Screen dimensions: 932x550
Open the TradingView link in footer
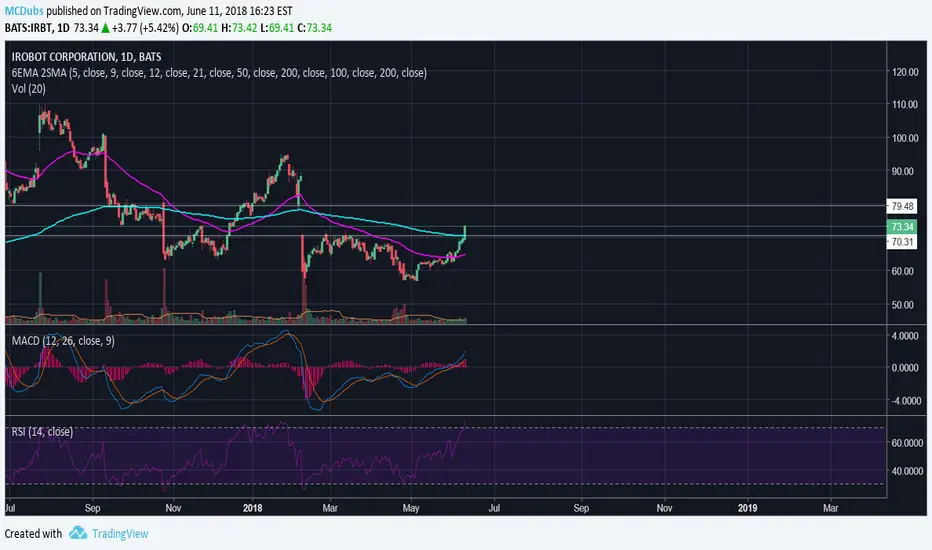click(120, 533)
